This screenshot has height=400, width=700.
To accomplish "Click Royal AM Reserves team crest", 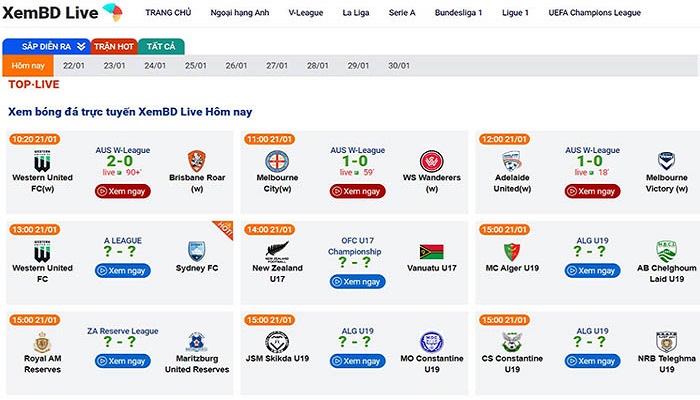I will pos(42,342).
